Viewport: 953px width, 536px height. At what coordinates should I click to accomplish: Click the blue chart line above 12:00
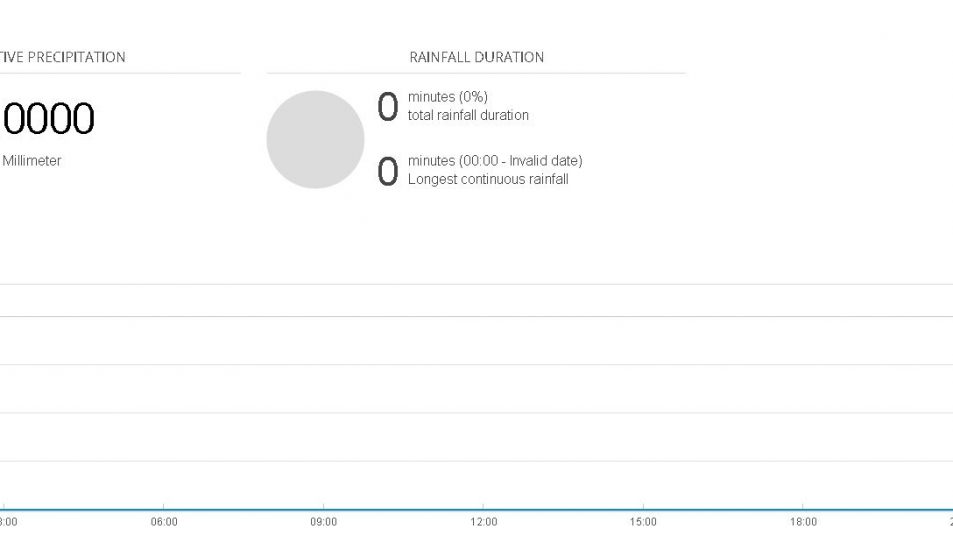coord(484,509)
